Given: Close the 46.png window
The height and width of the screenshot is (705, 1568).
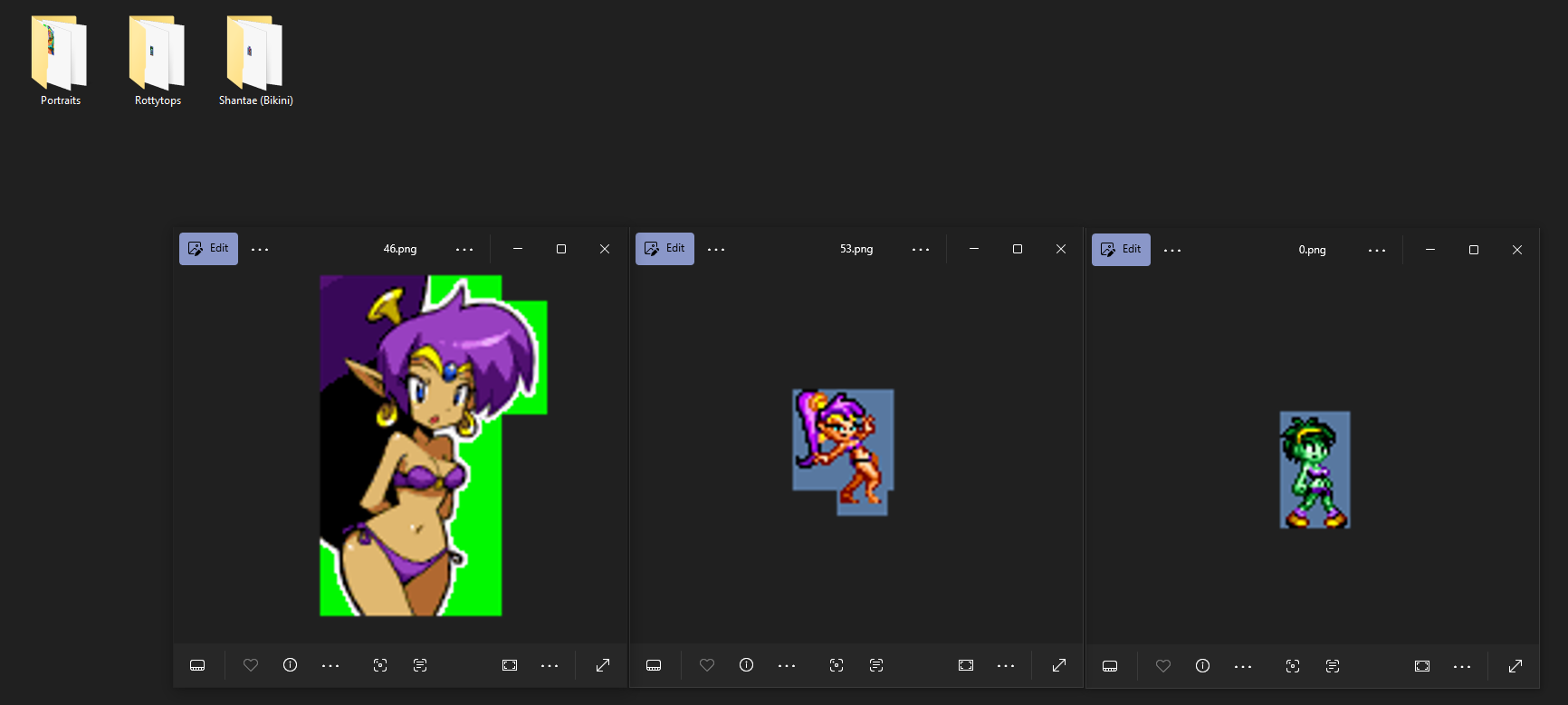Looking at the screenshot, I should 605,249.
